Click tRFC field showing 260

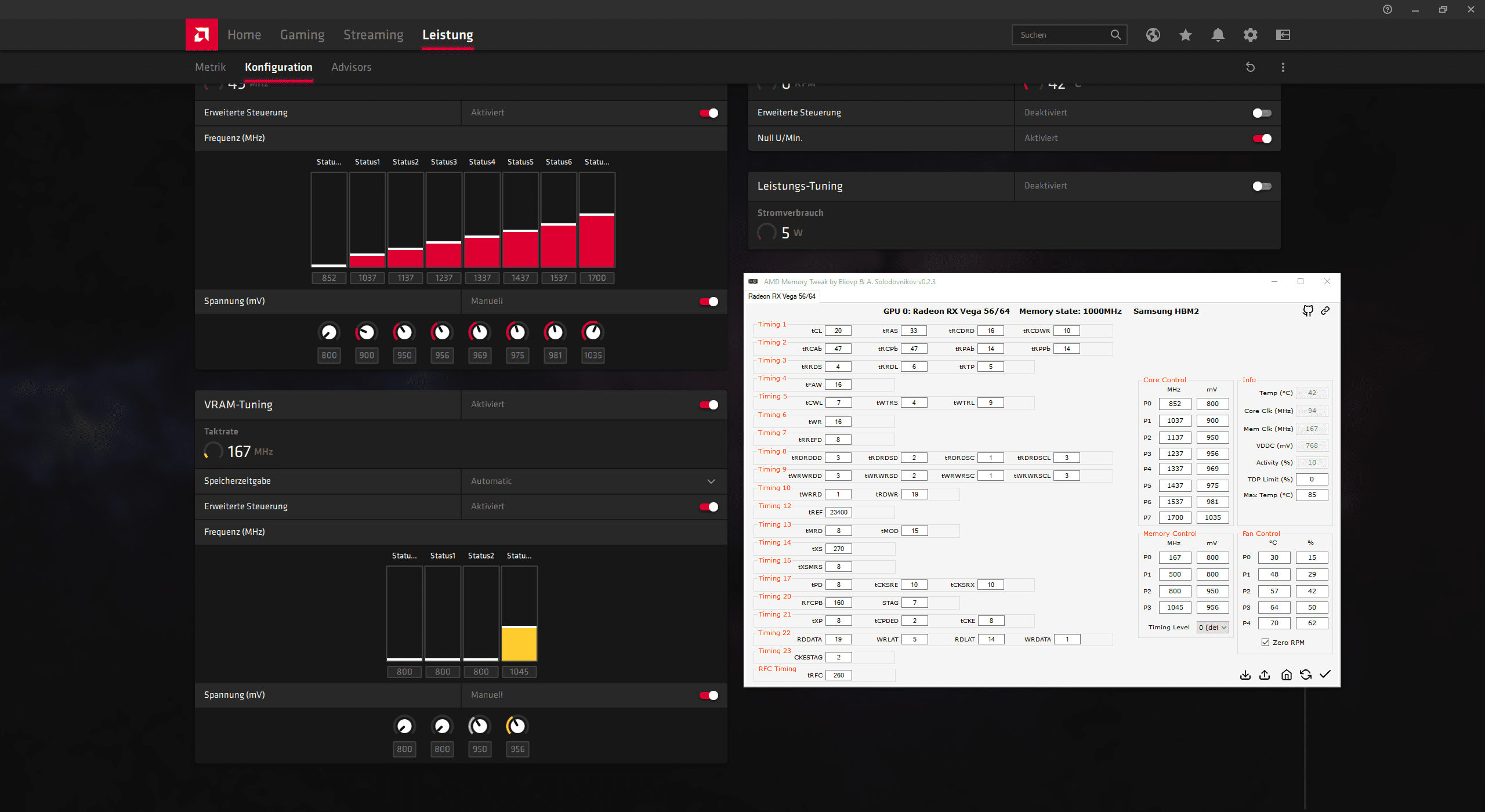point(838,675)
